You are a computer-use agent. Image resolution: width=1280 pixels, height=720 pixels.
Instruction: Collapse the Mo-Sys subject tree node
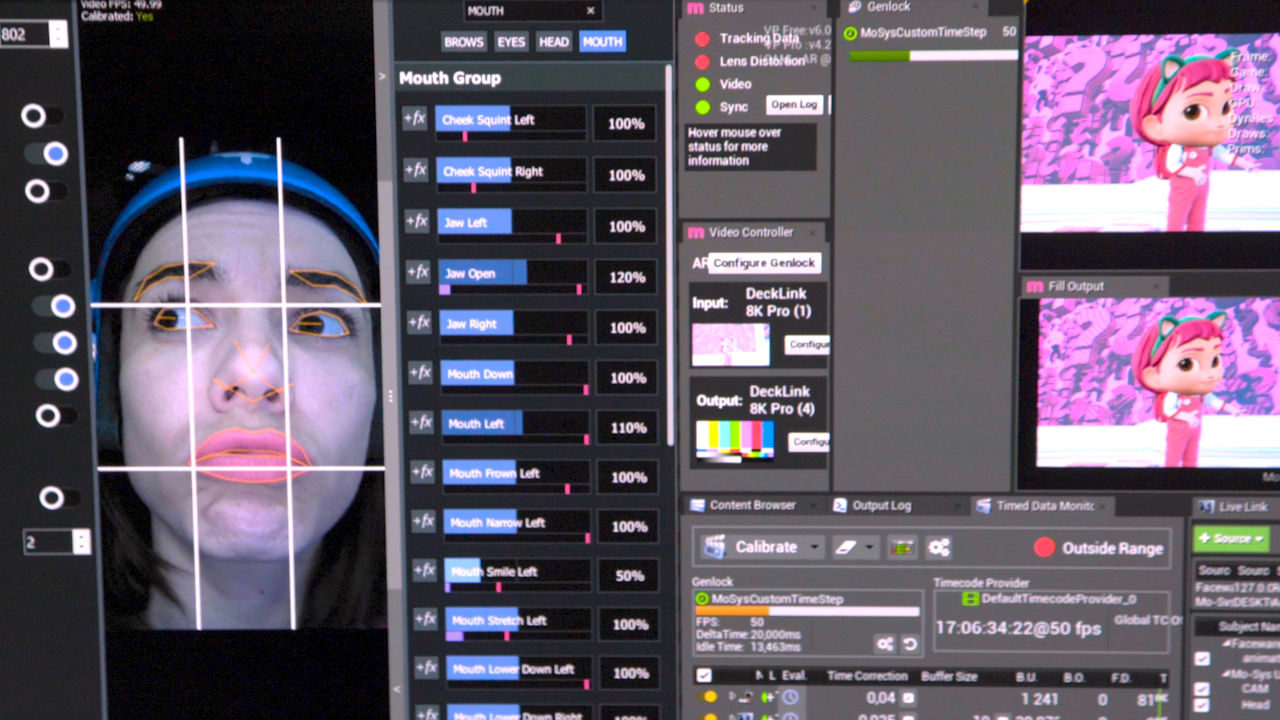1224,675
